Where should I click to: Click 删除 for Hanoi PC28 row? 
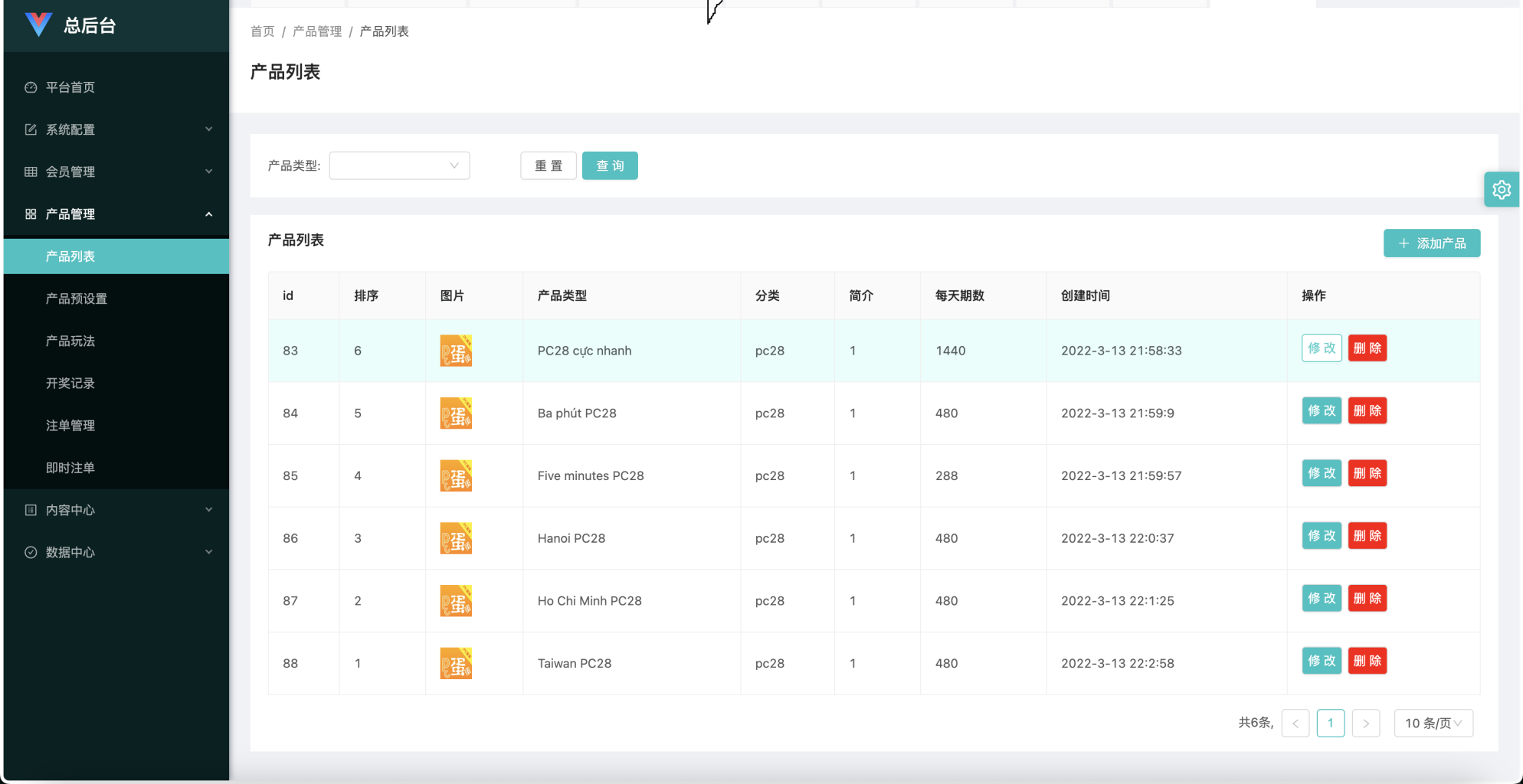(x=1367, y=535)
